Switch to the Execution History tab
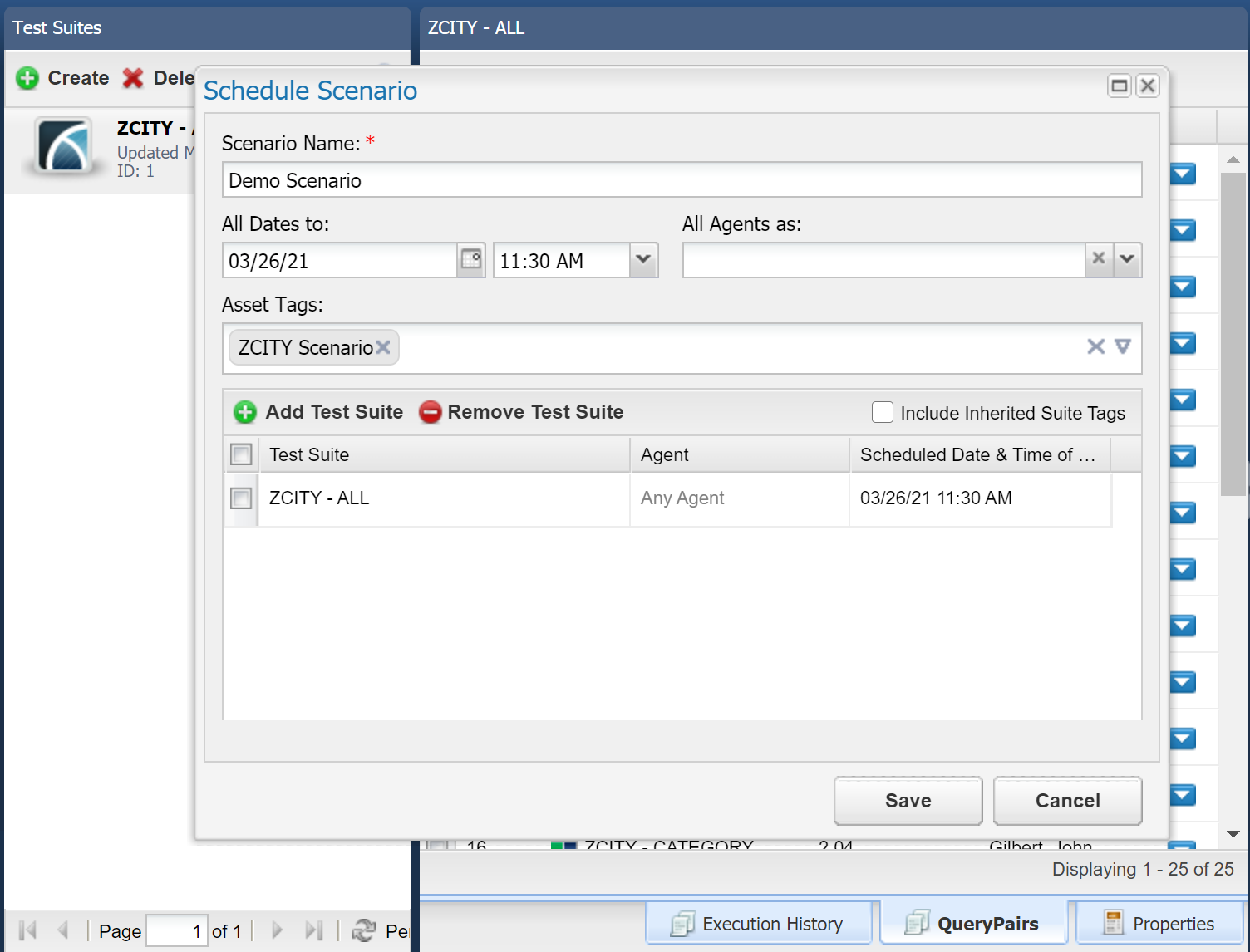The height and width of the screenshot is (952, 1250). 758,924
